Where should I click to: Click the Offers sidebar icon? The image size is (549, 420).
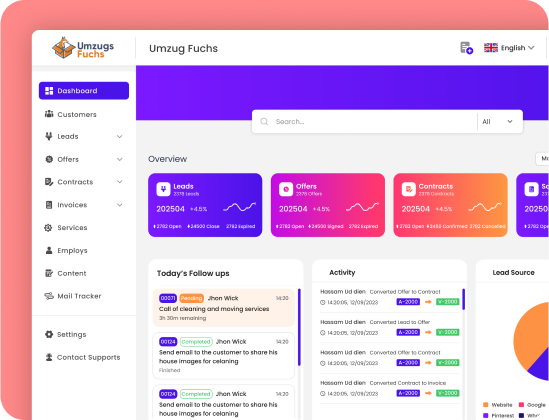(49, 159)
